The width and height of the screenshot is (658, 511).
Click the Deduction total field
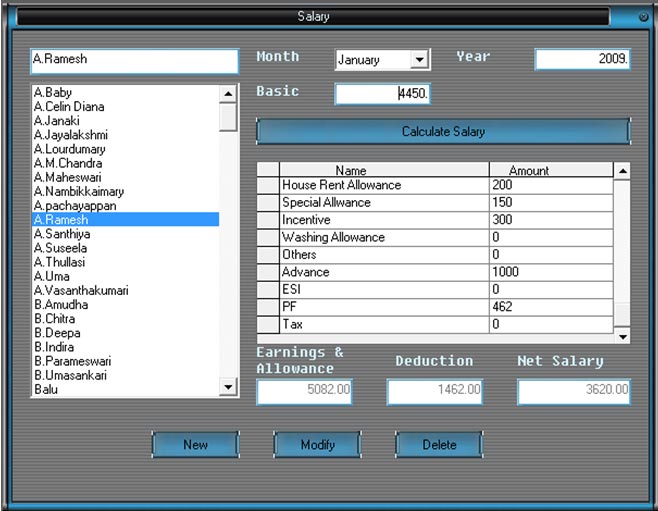coord(434,392)
